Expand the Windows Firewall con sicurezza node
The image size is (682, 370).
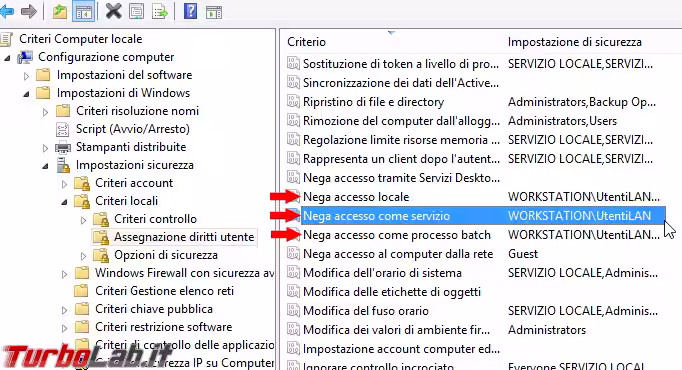[x=64, y=274]
